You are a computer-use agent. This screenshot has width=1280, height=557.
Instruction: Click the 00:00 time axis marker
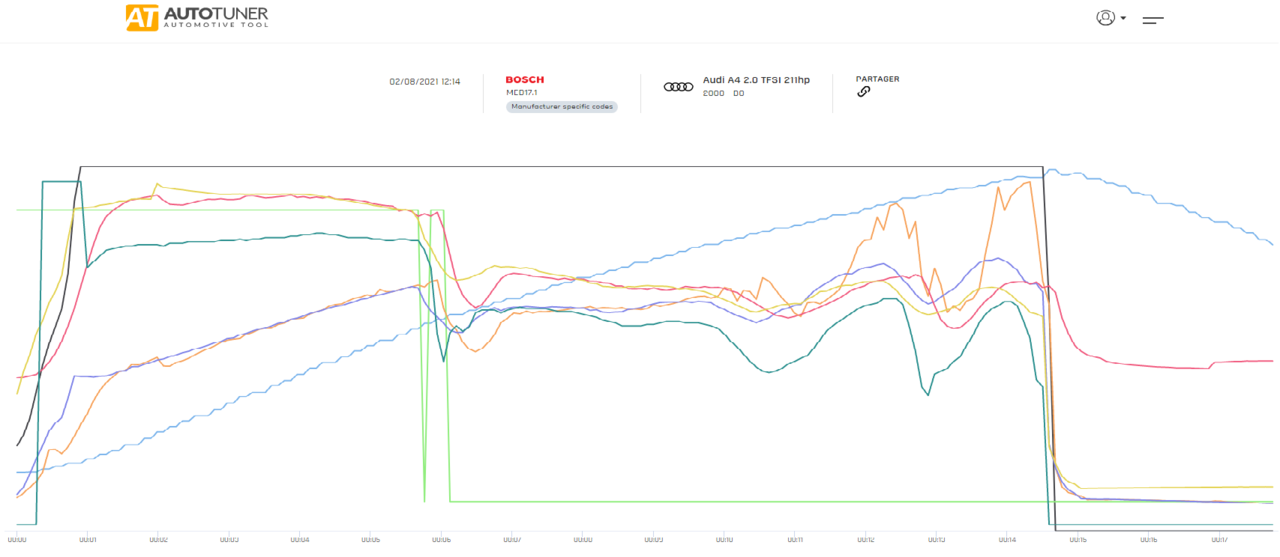click(17, 540)
